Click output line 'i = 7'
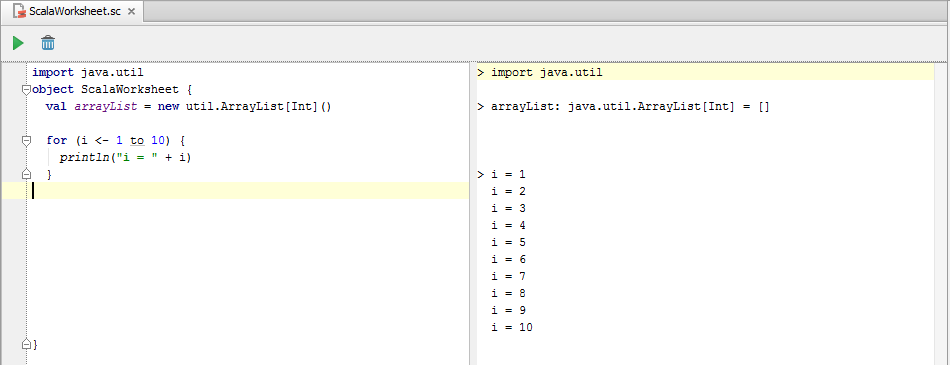 508,276
